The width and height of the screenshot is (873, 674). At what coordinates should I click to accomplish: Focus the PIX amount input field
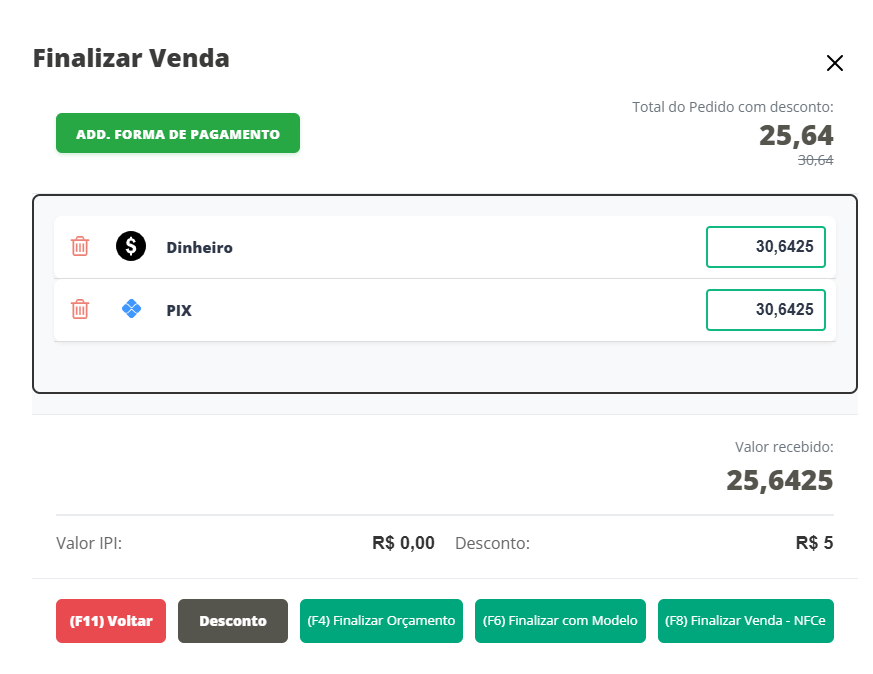tap(765, 310)
